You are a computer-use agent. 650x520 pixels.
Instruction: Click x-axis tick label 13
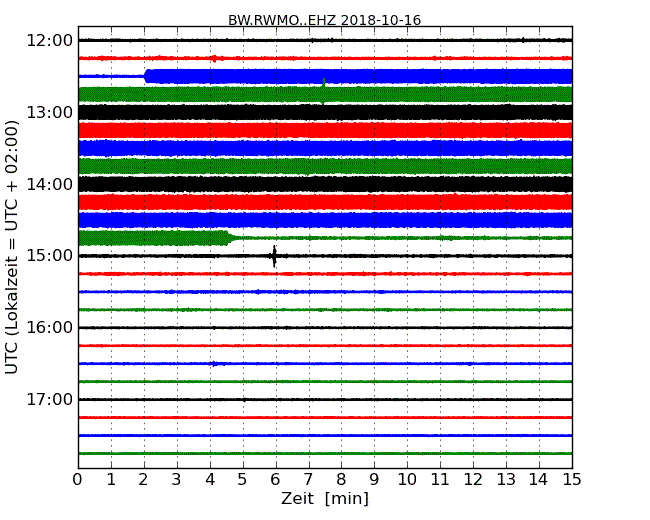(x=506, y=480)
